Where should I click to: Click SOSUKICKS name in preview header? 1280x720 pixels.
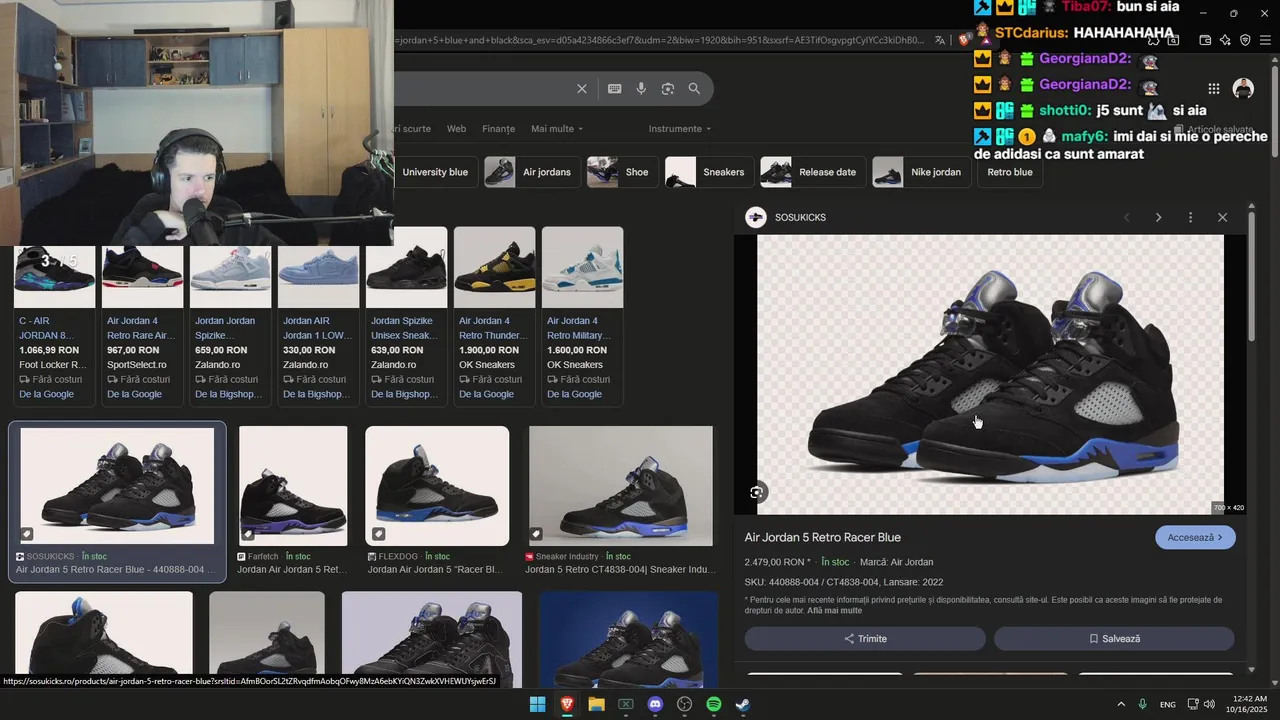tap(800, 217)
